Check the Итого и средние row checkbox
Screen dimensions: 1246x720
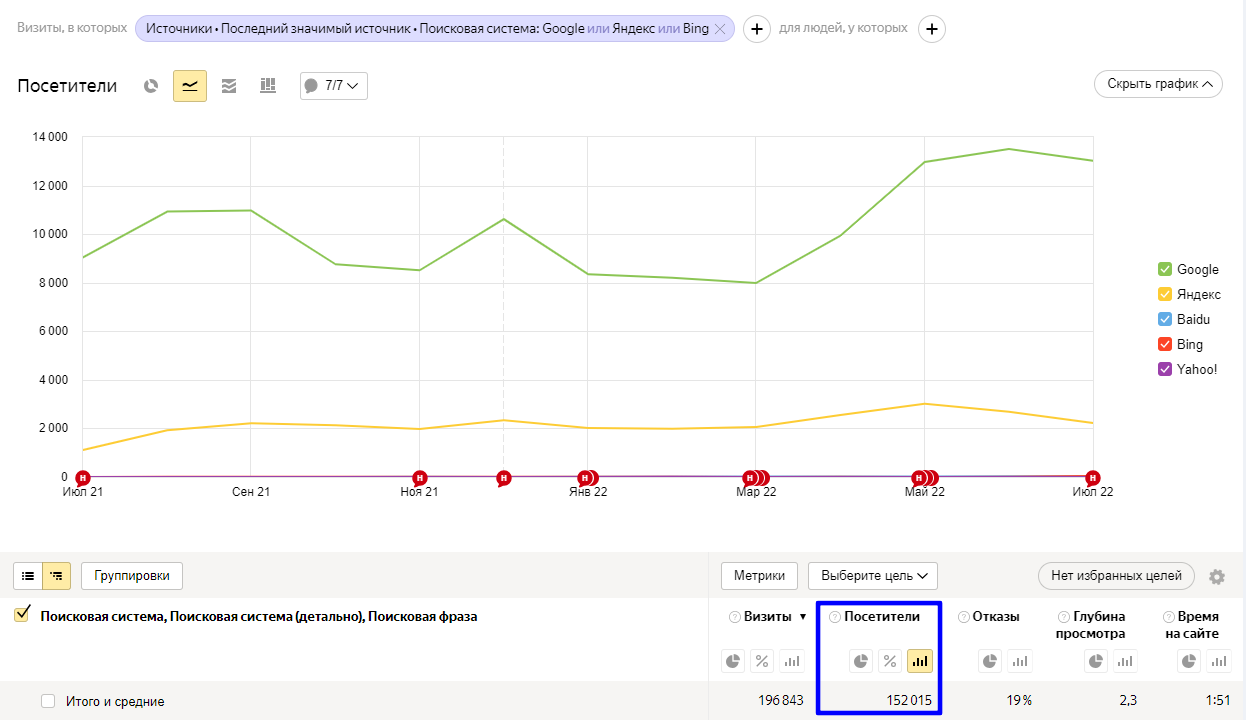(48, 701)
